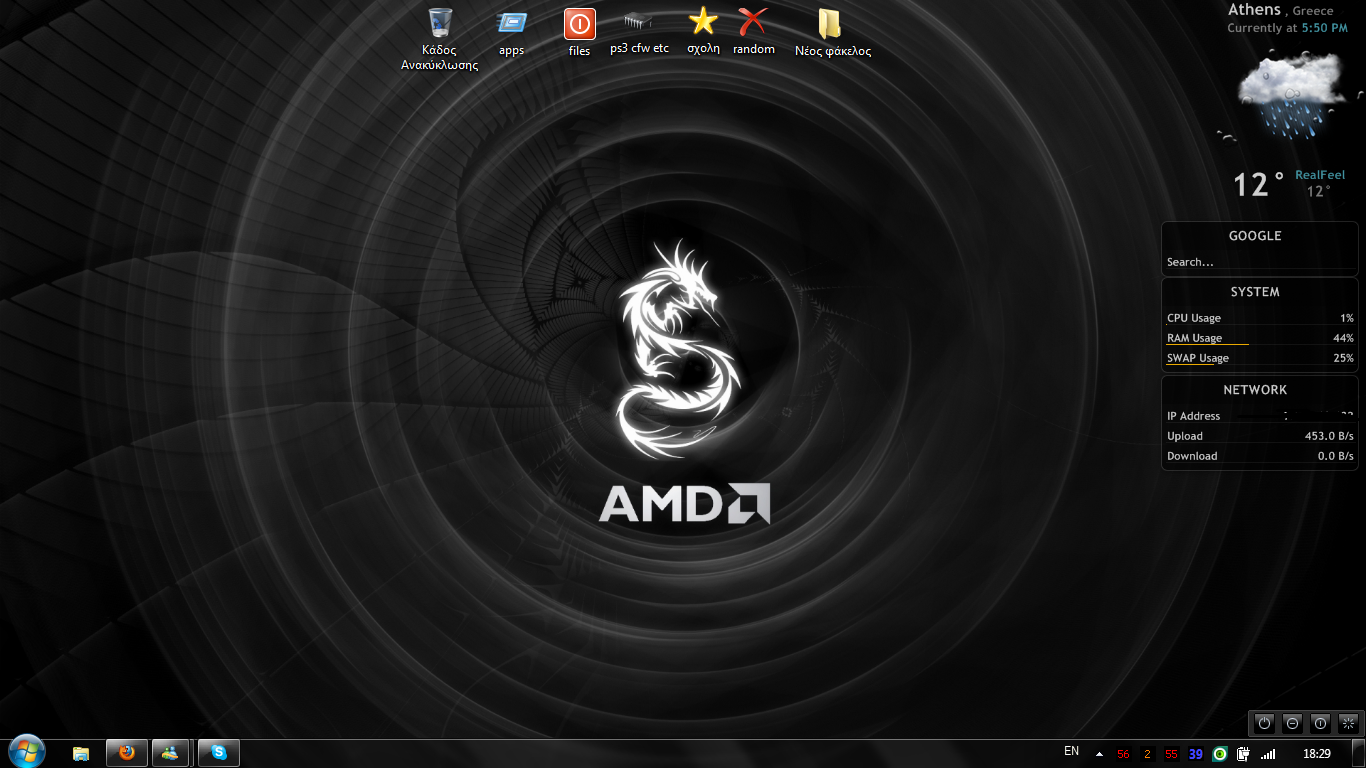This screenshot has width=1366, height=768.
Task: Click the large 12° temperature reading
Action: (1258, 185)
